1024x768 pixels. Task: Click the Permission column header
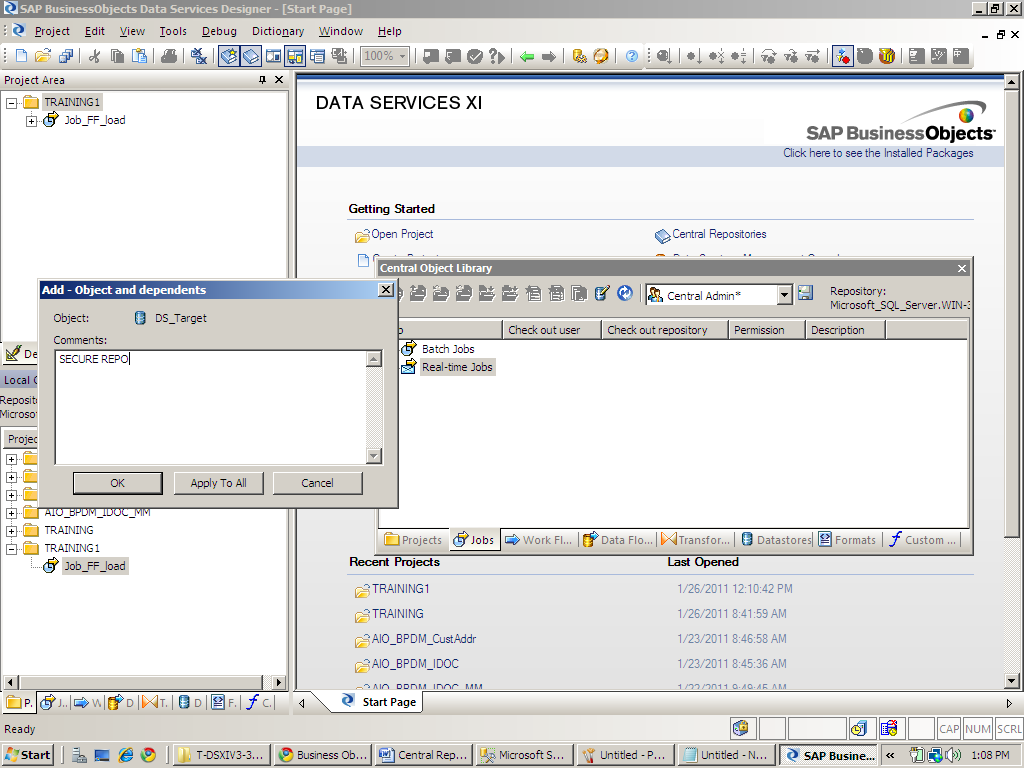click(767, 330)
